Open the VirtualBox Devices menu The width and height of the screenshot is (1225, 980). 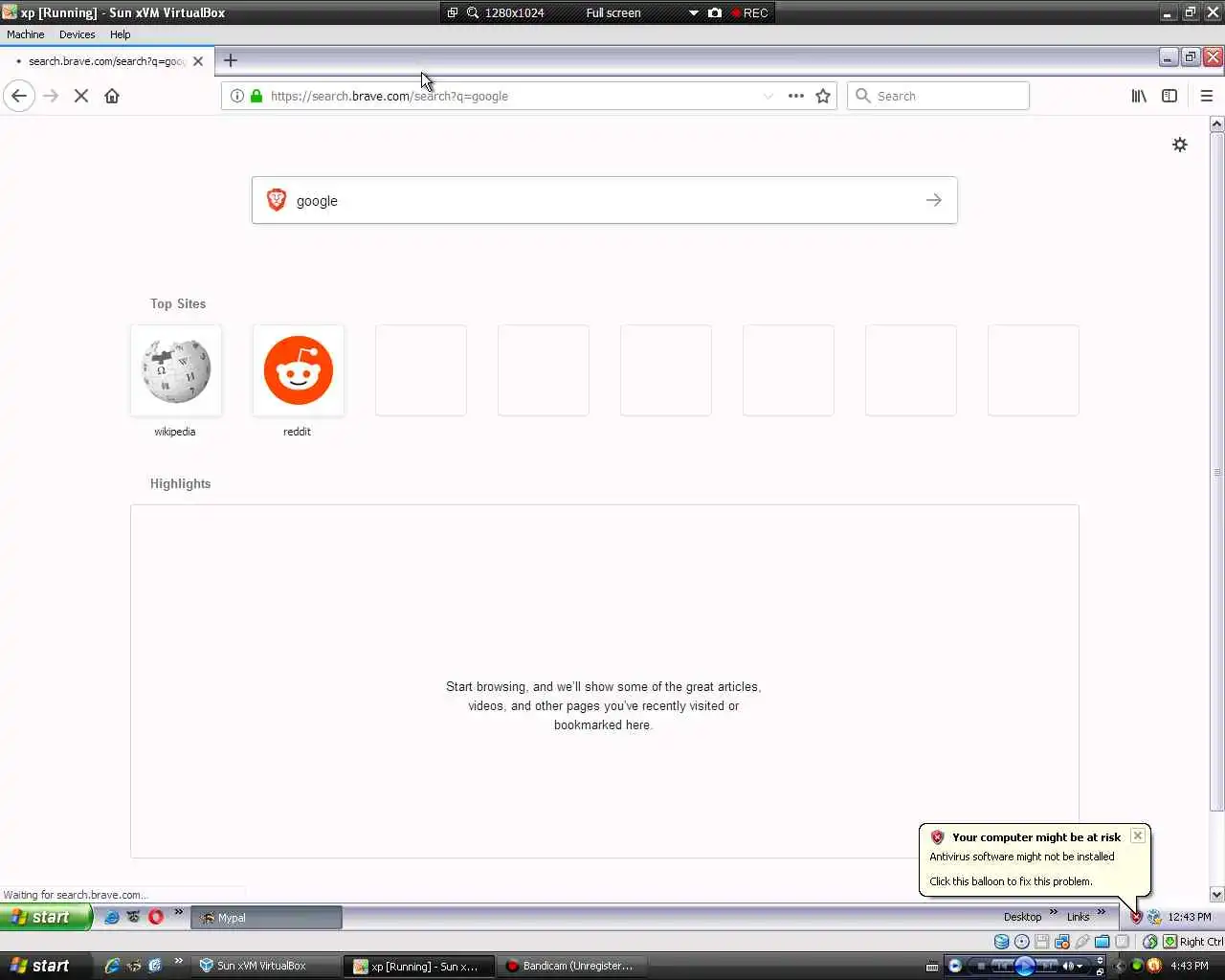point(77,34)
